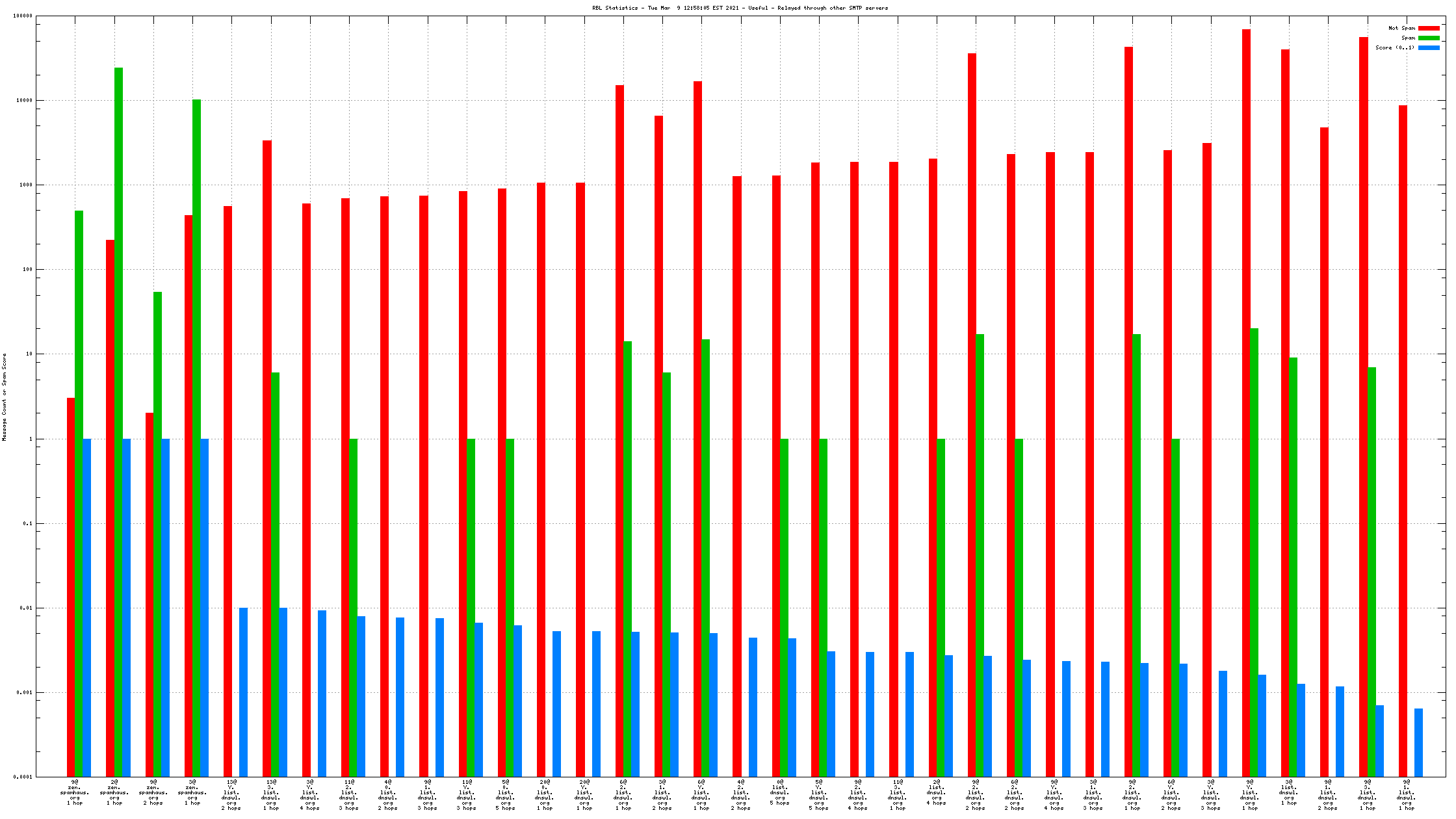Click the '20@ 0.list.dnswl.org 1 hop' x-axis label
Image resolution: width=1456 pixels, height=819 pixels.
click(x=545, y=794)
